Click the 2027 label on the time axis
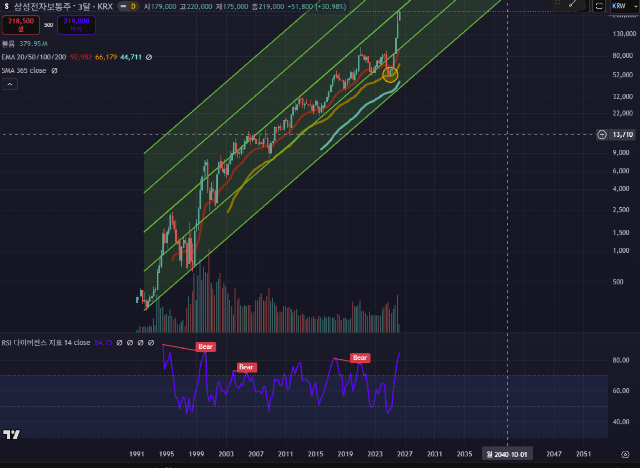Screen dimensions: 640x468 point(405,454)
